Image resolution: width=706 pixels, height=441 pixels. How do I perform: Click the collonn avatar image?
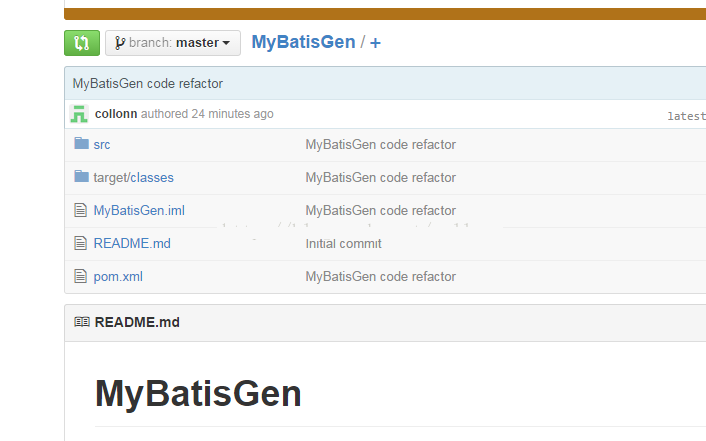click(x=79, y=114)
